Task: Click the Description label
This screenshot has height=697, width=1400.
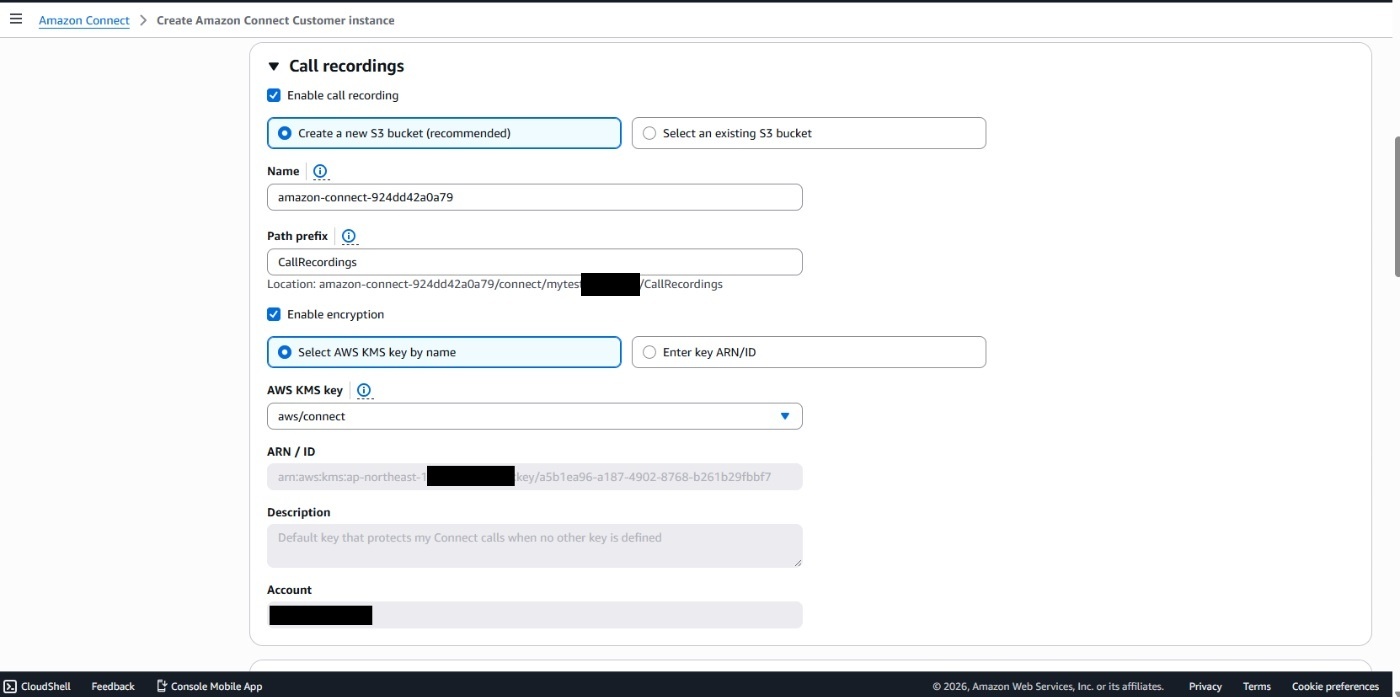Action: point(298,512)
